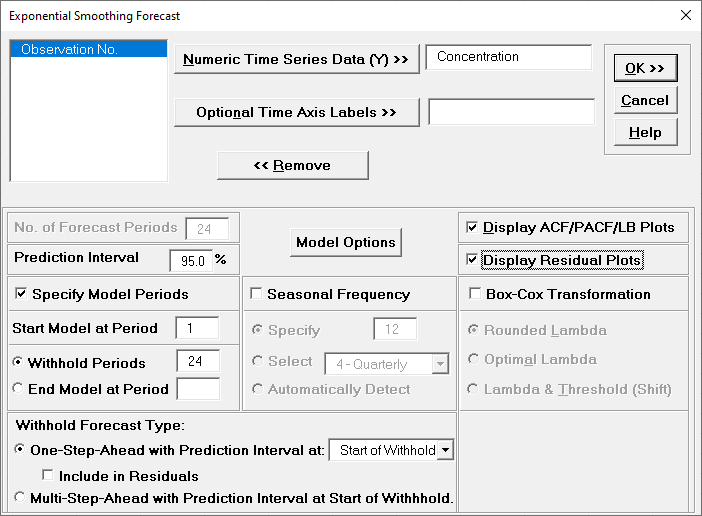Click the Withhold Periods input field
The width and height of the screenshot is (702, 516).
pyautogui.click(x=197, y=362)
